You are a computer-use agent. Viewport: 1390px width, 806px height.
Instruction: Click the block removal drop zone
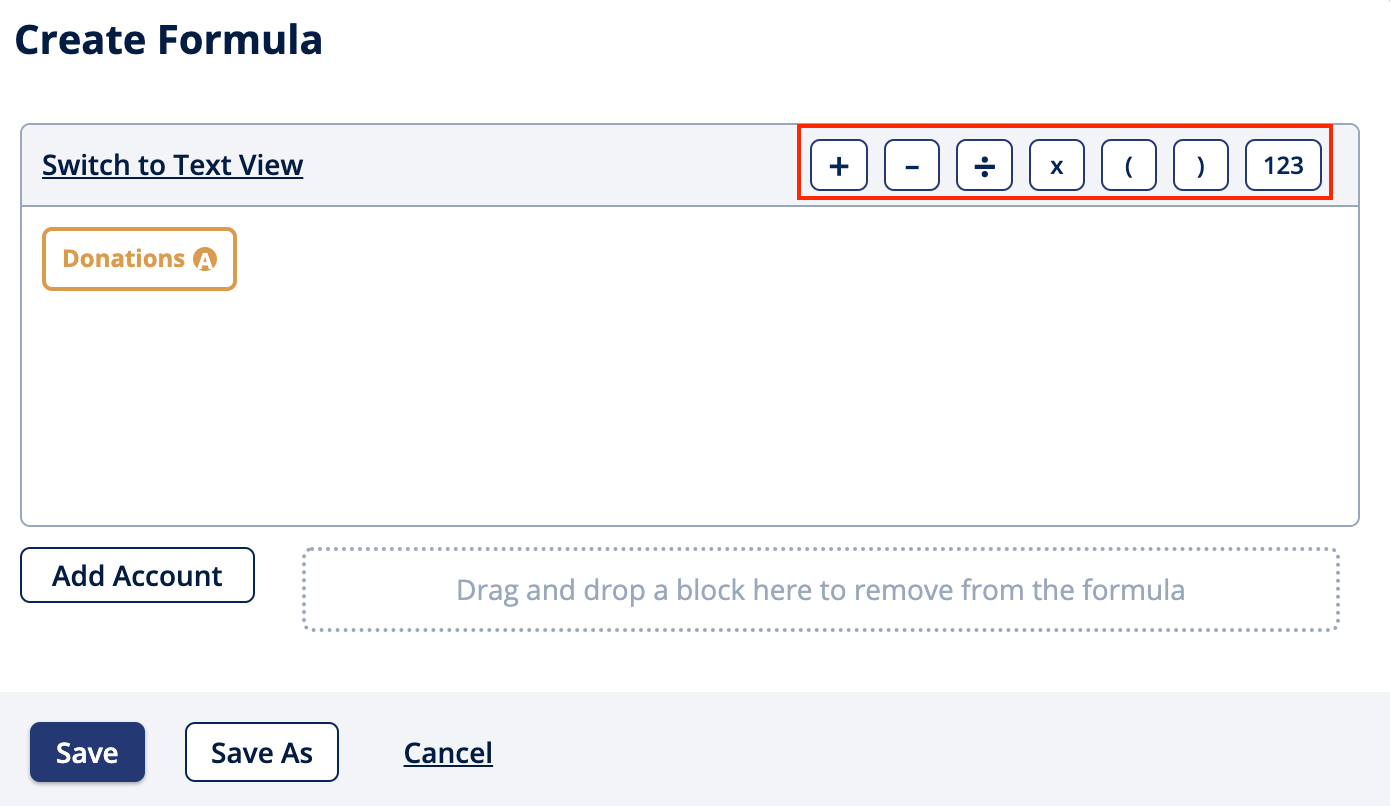(820, 590)
